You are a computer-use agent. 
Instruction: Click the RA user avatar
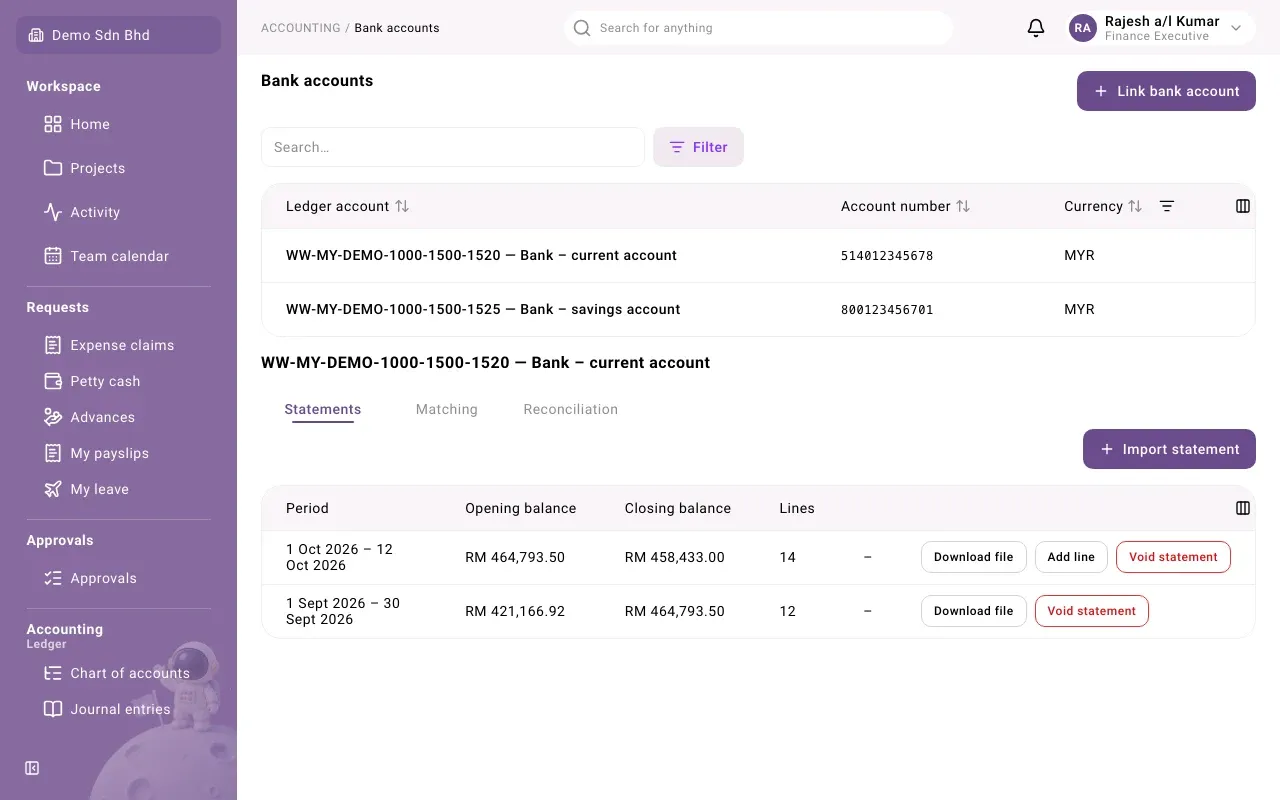click(x=1083, y=28)
